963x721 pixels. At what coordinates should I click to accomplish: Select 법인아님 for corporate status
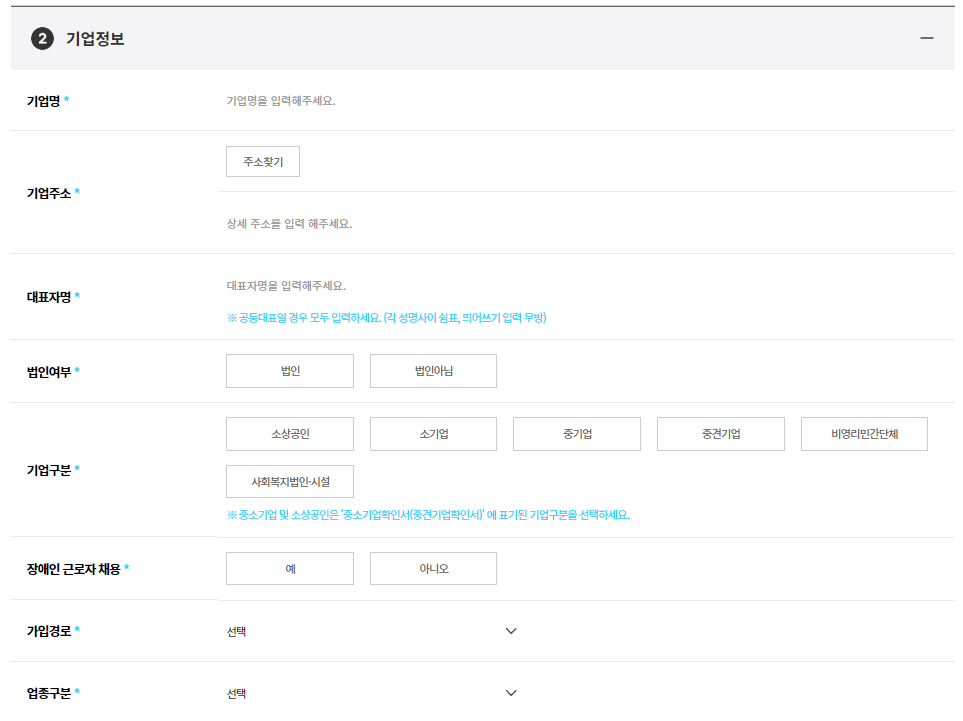tap(433, 370)
